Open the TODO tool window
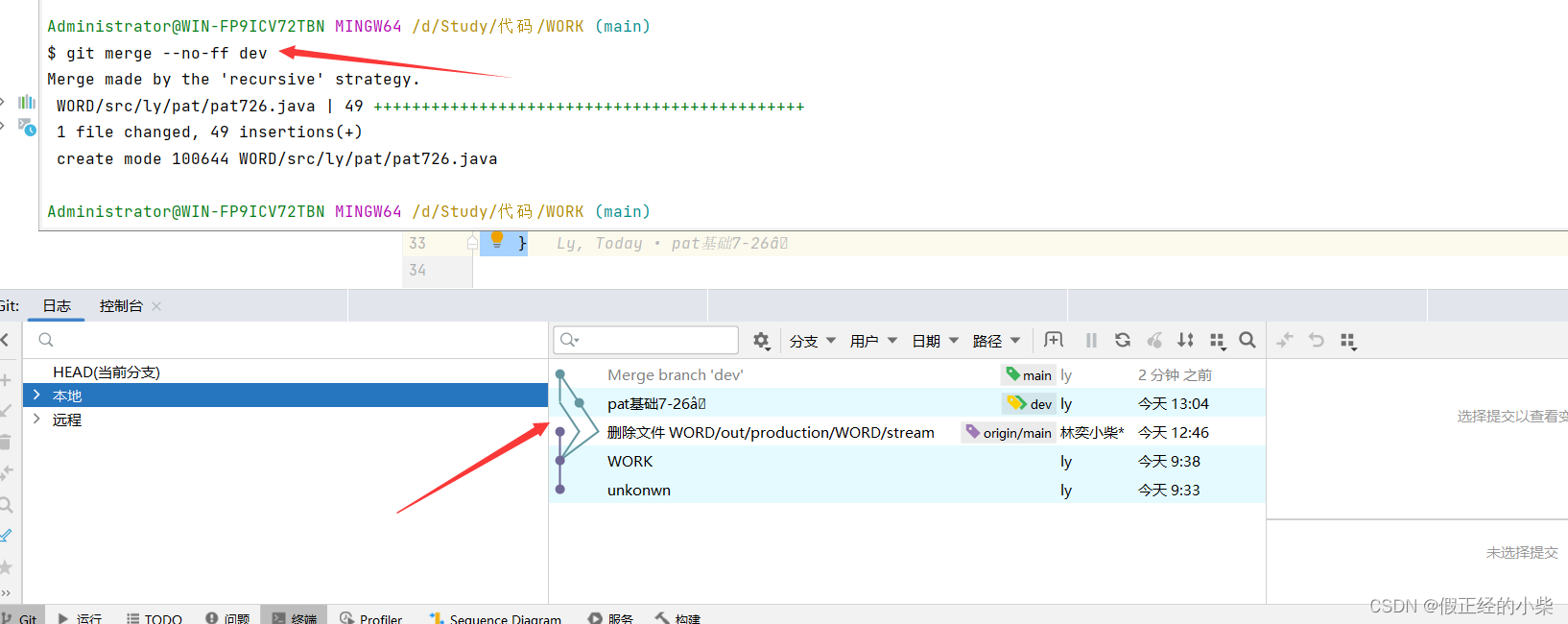Viewport: 1568px width, 624px height. pos(154,618)
